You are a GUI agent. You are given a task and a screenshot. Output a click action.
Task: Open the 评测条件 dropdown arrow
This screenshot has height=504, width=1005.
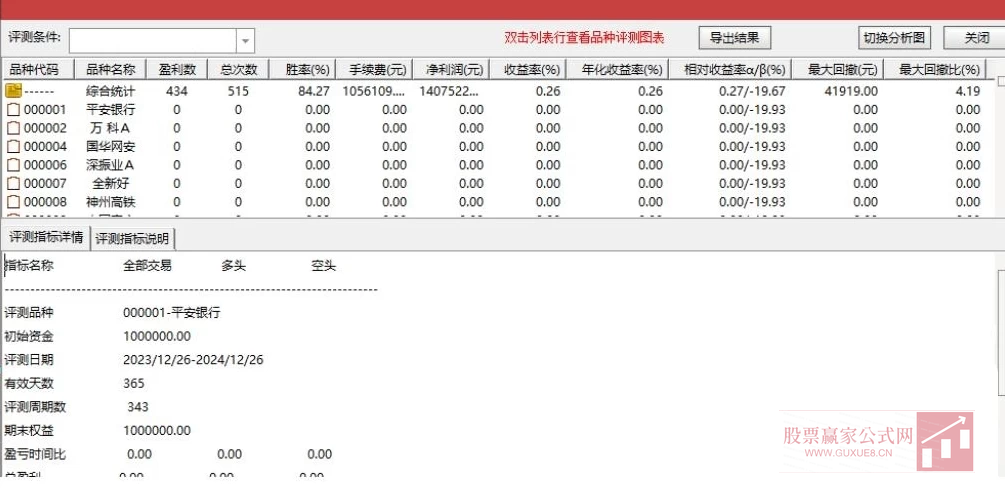tap(245, 41)
